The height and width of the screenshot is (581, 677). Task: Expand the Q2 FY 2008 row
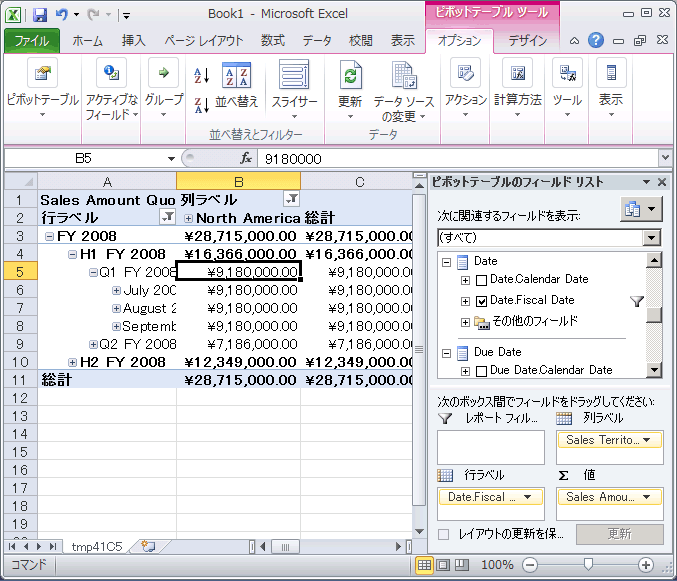[x=93, y=344]
